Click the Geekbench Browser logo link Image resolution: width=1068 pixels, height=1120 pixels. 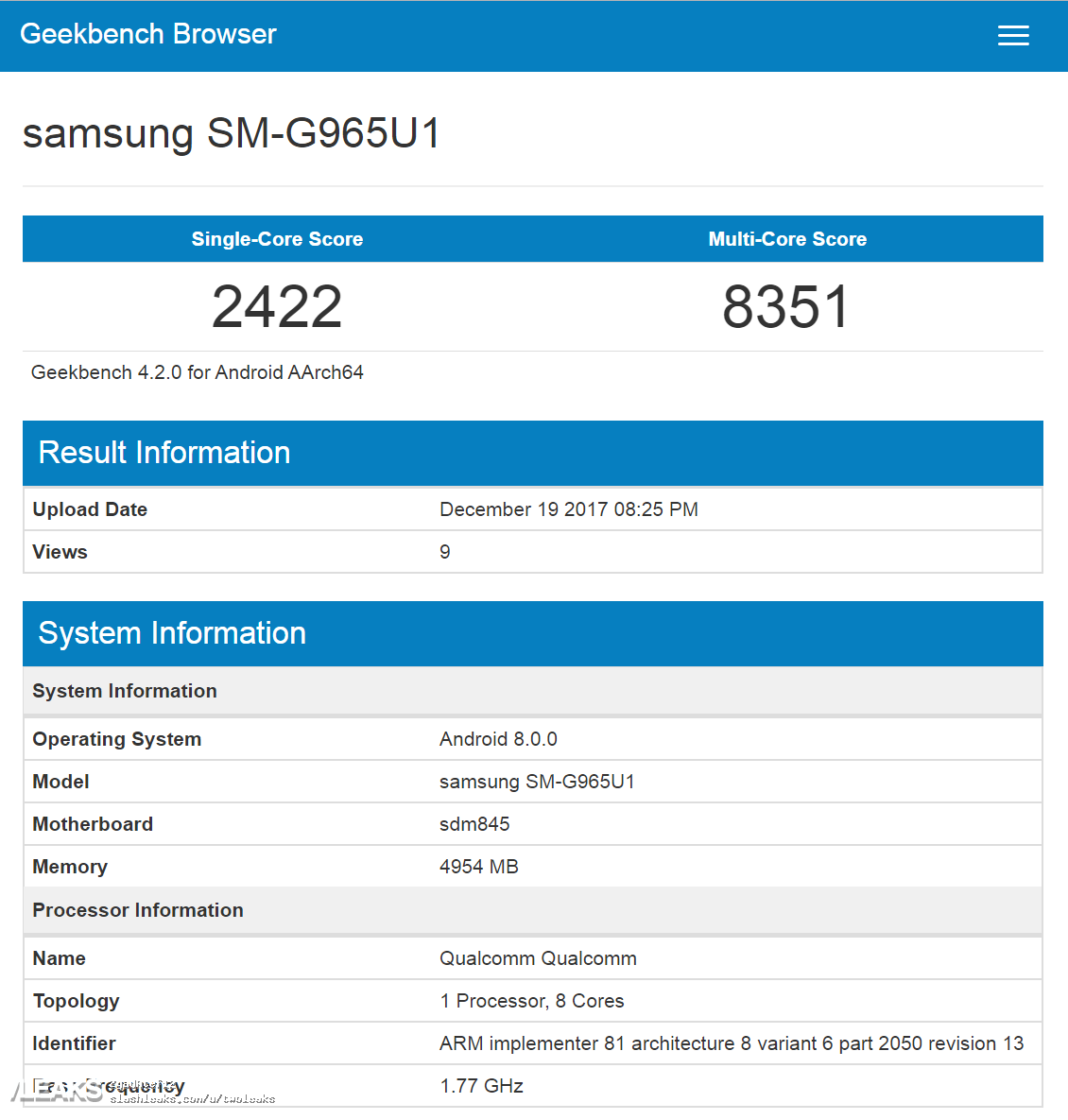click(x=148, y=34)
